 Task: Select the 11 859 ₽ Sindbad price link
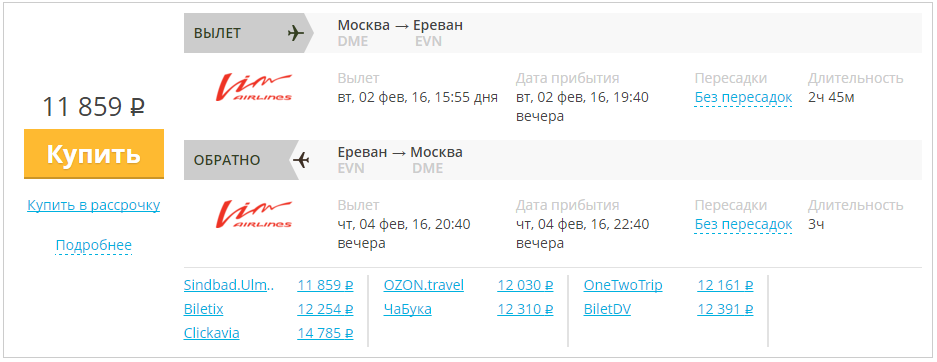coord(325,286)
